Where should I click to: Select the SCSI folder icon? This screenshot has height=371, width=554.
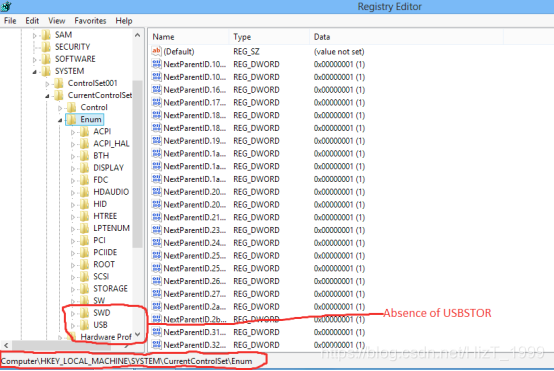pos(84,276)
